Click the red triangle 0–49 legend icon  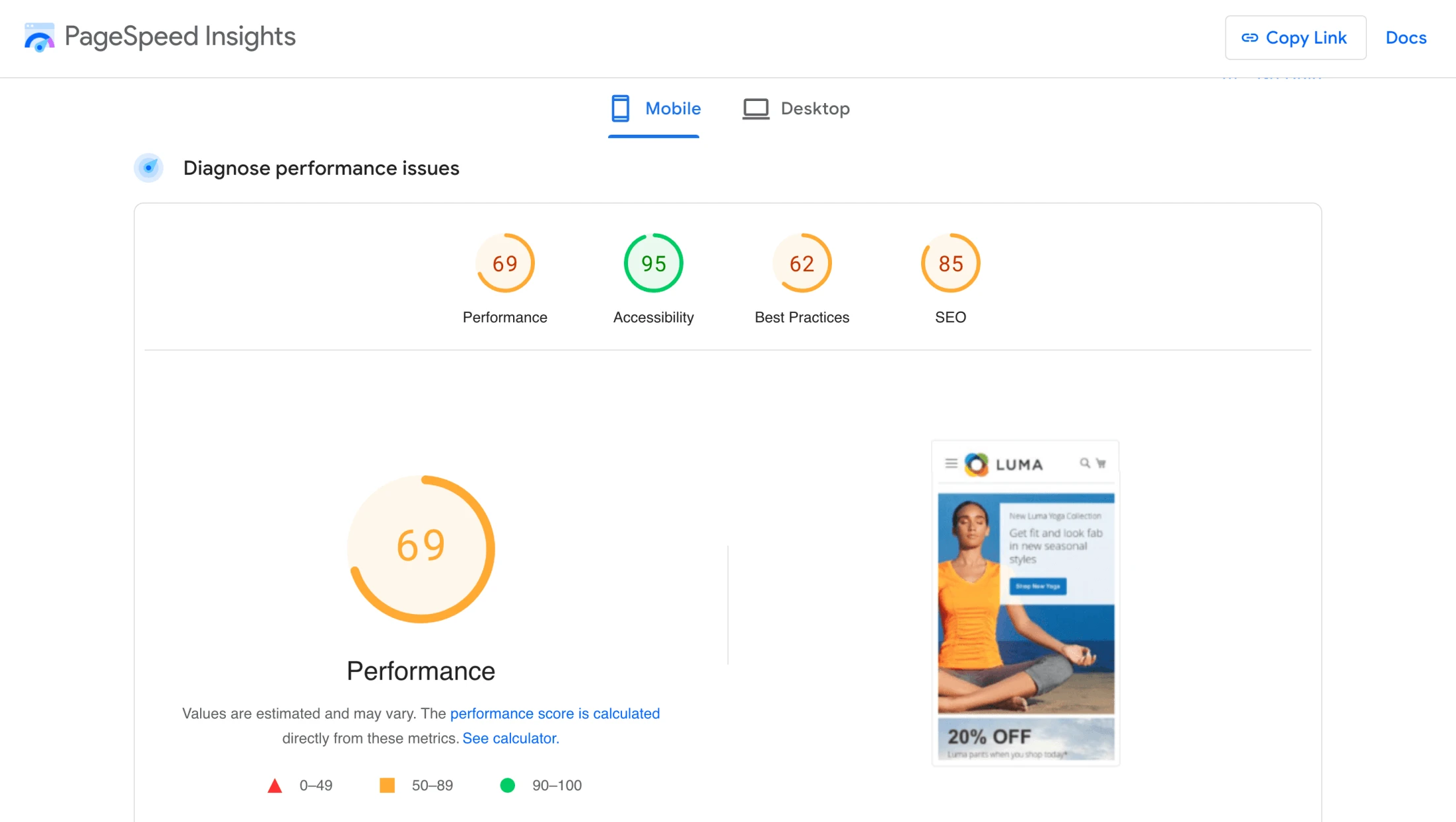point(275,786)
